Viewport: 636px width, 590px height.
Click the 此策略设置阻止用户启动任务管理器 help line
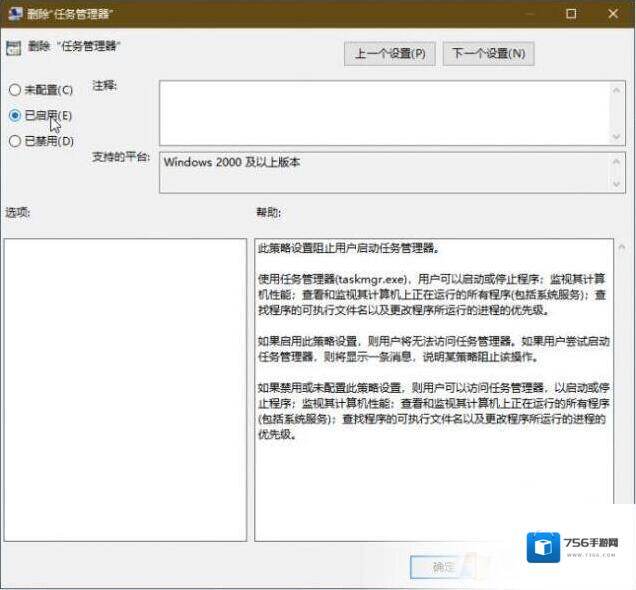pyautogui.click(x=348, y=248)
